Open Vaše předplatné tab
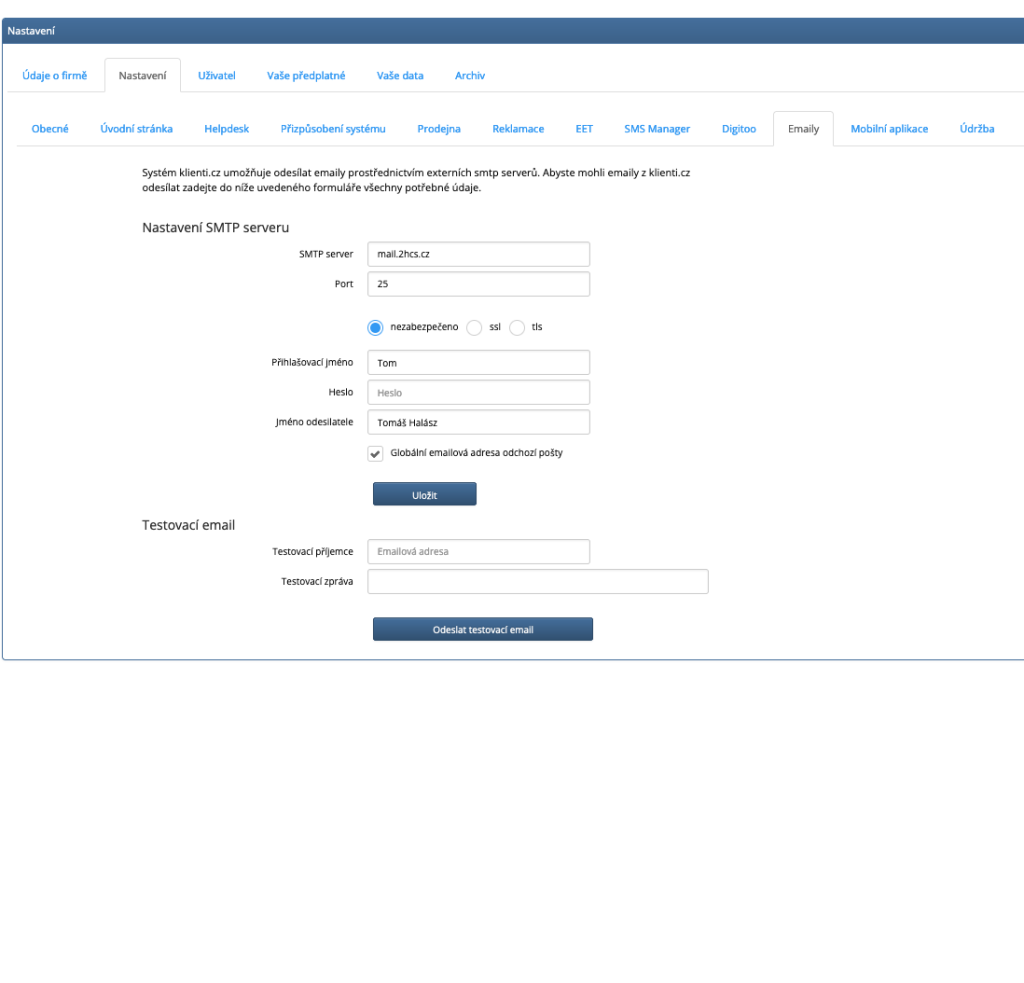Screen dimensions: 1024x983 tap(306, 76)
